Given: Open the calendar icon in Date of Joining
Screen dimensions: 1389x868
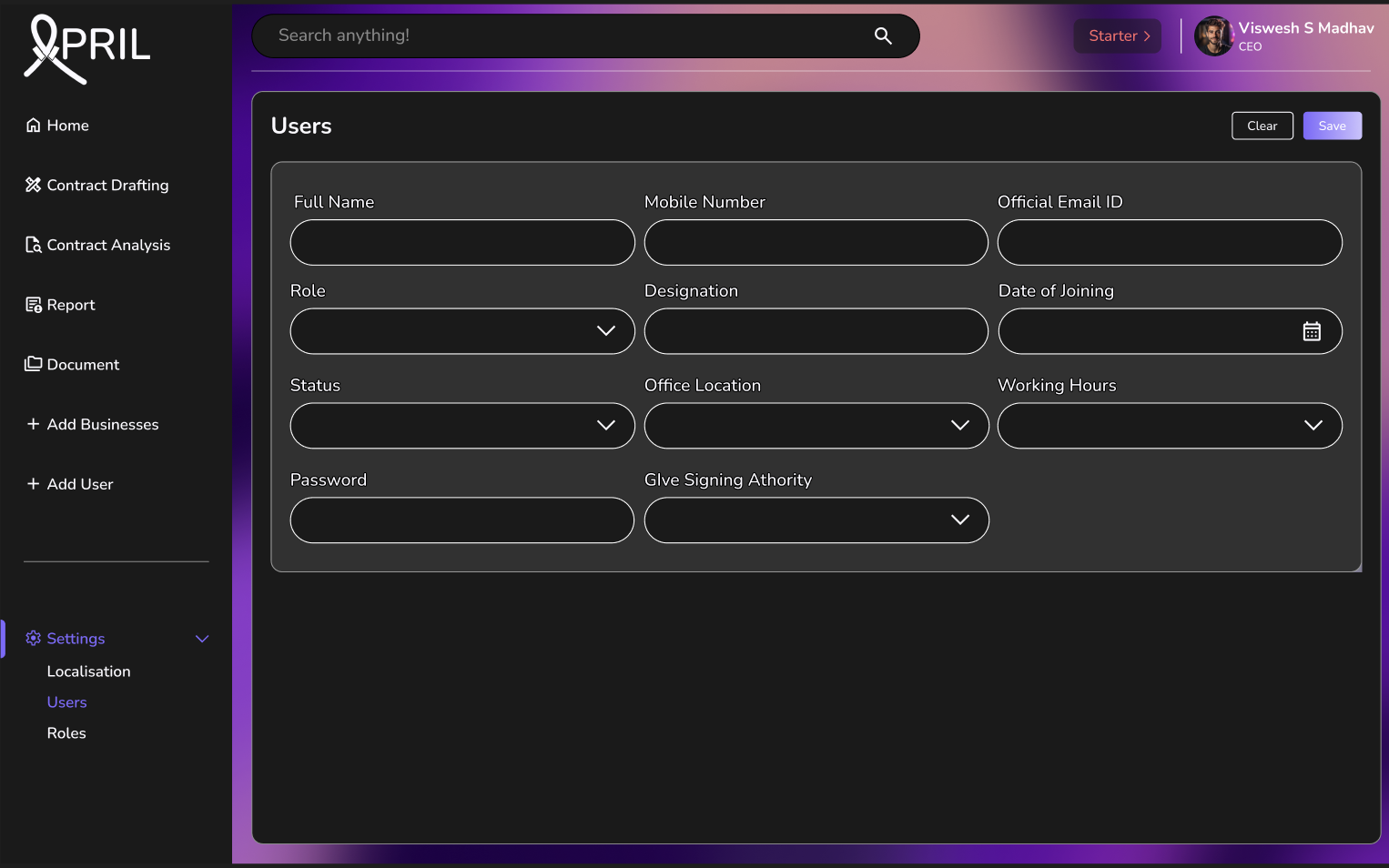Looking at the screenshot, I should click(x=1312, y=331).
